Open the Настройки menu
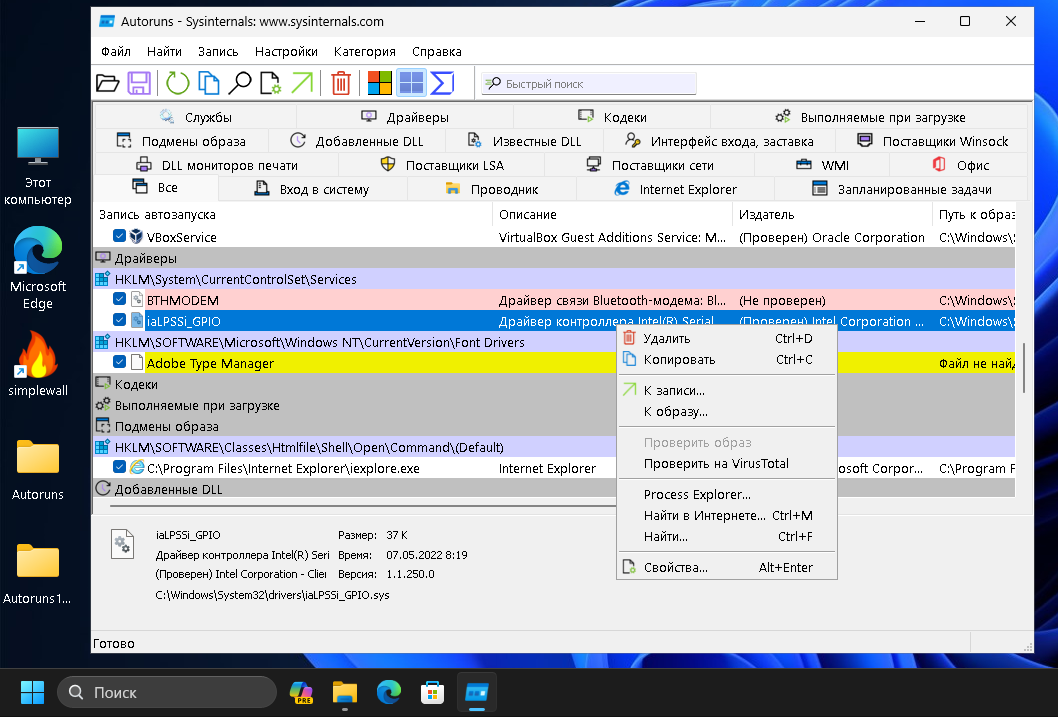 [x=286, y=51]
